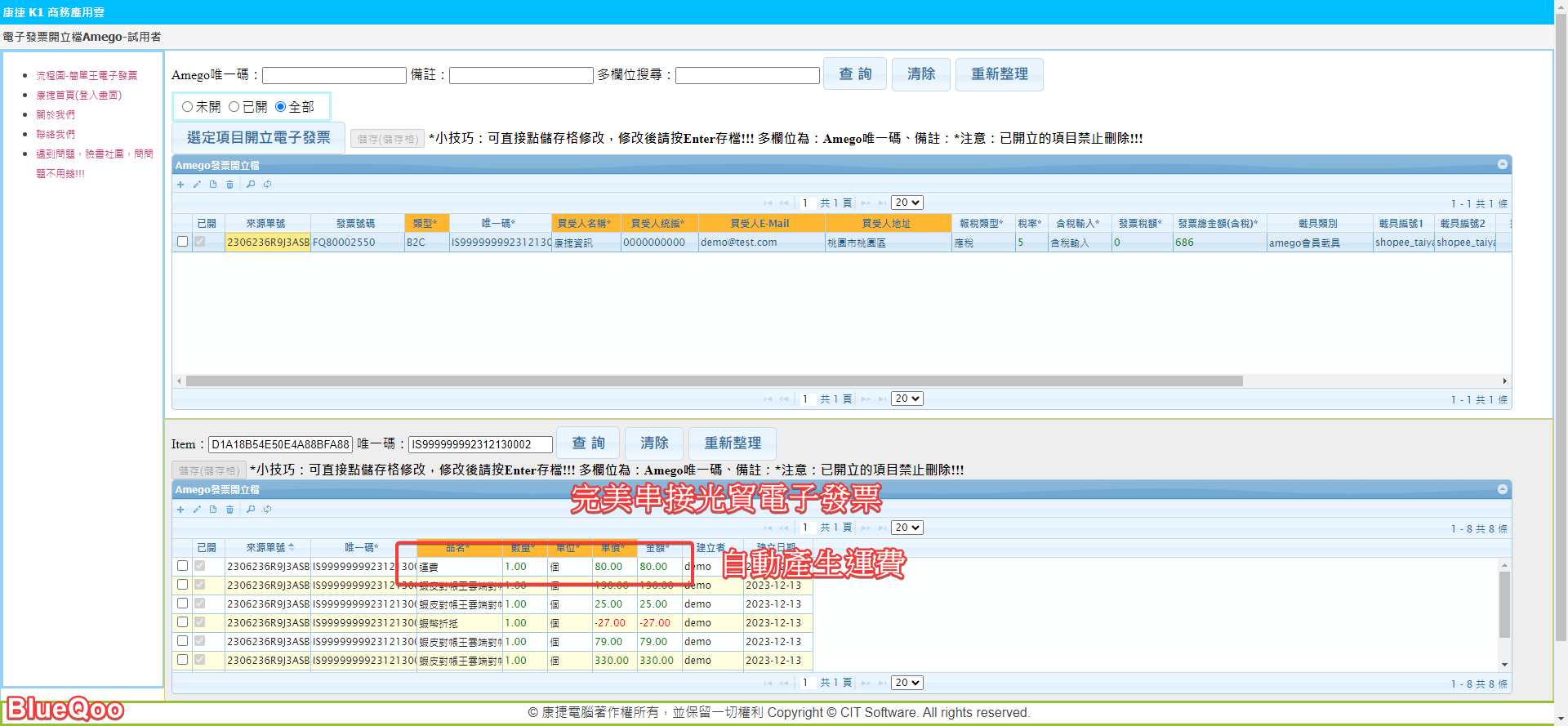
Task: Click magnifier search icon in upper grid toolbar
Action: 251,185
